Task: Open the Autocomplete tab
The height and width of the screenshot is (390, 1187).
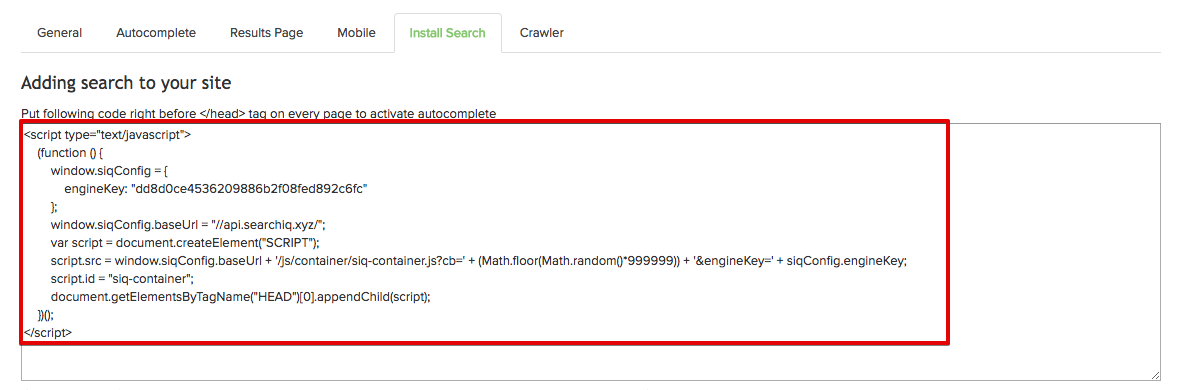Action: 156,33
